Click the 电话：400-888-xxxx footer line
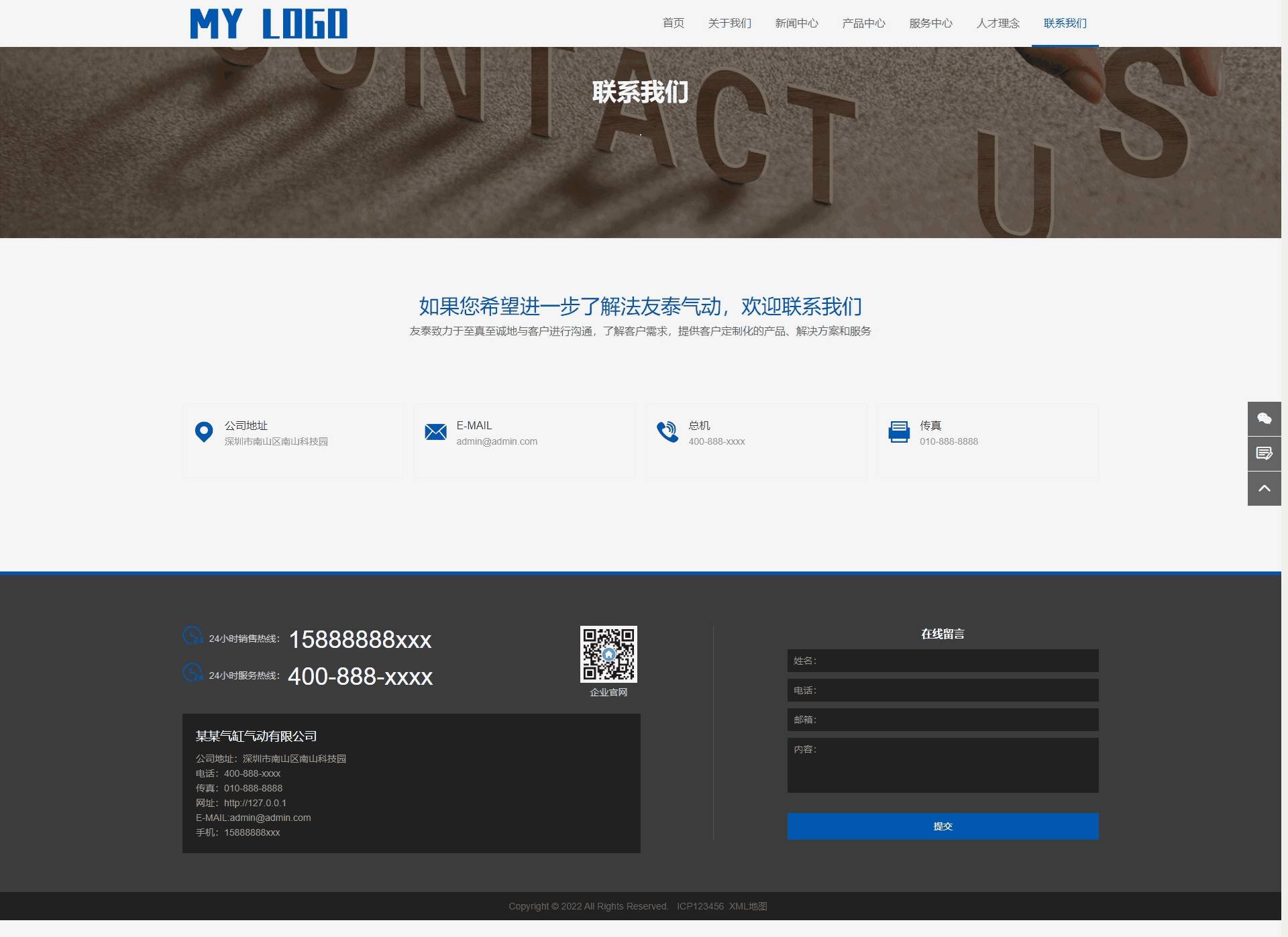 tap(238, 773)
